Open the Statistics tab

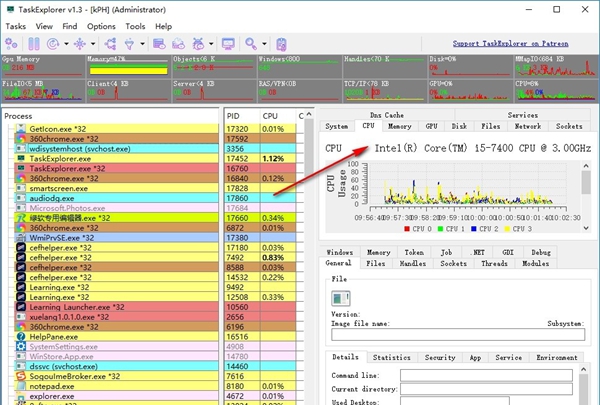tap(391, 358)
